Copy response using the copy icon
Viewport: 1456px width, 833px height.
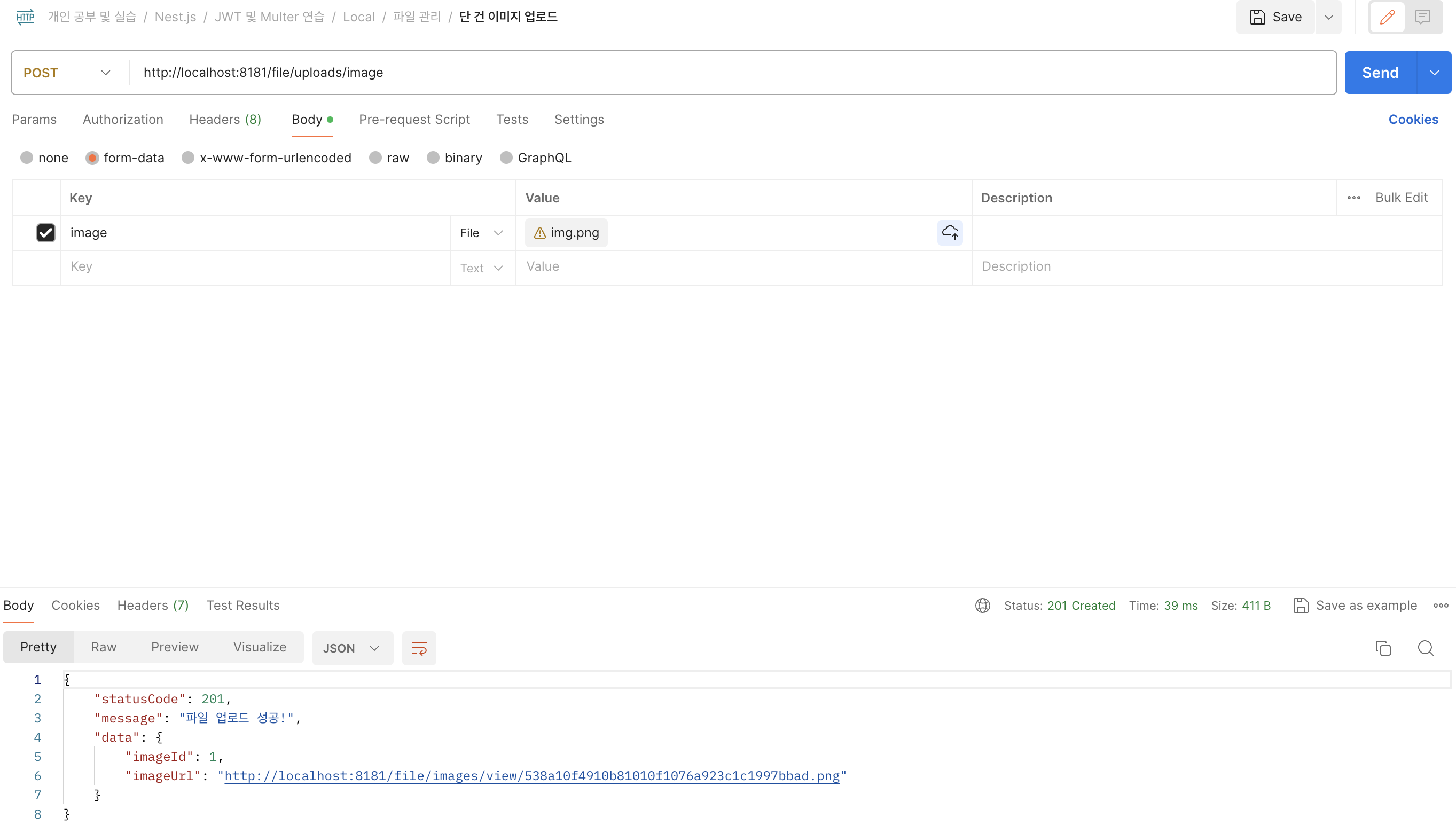click(x=1383, y=648)
